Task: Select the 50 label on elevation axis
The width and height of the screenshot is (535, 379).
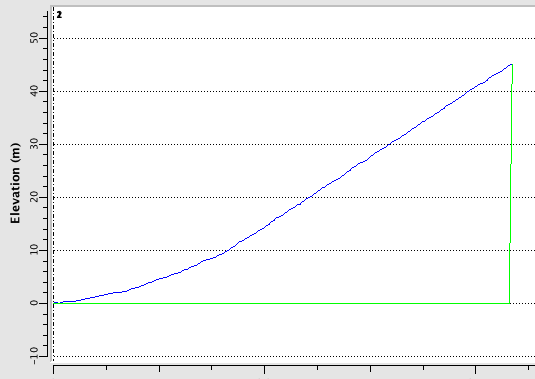Action: 34,38
